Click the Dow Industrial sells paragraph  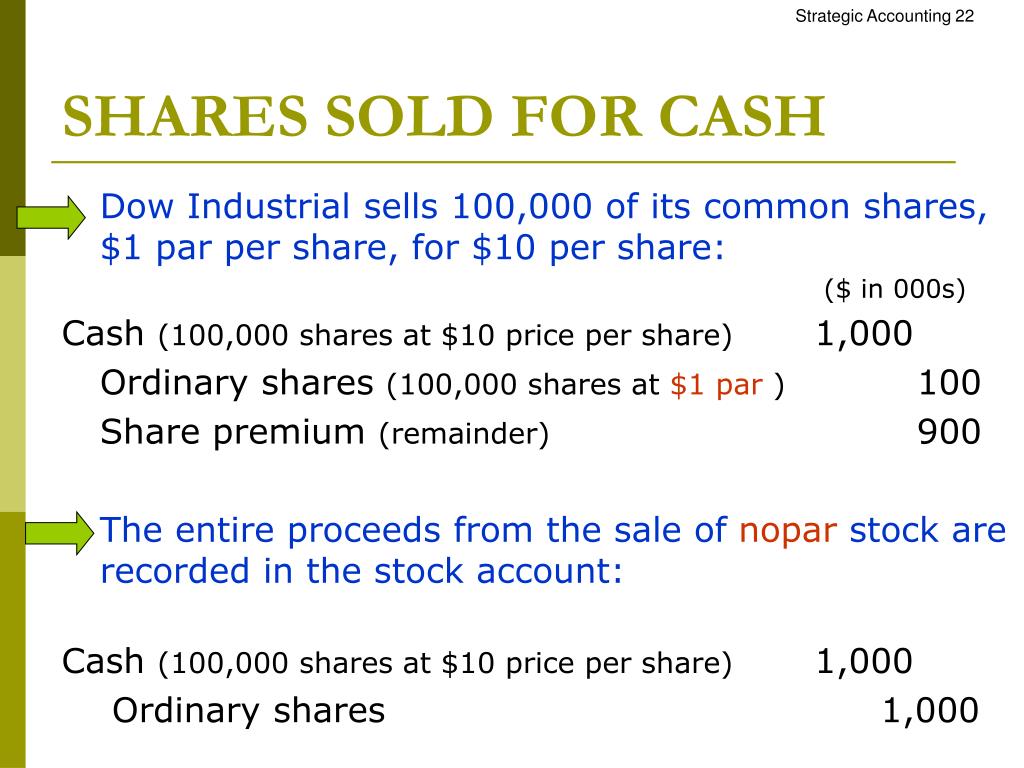[x=543, y=227]
